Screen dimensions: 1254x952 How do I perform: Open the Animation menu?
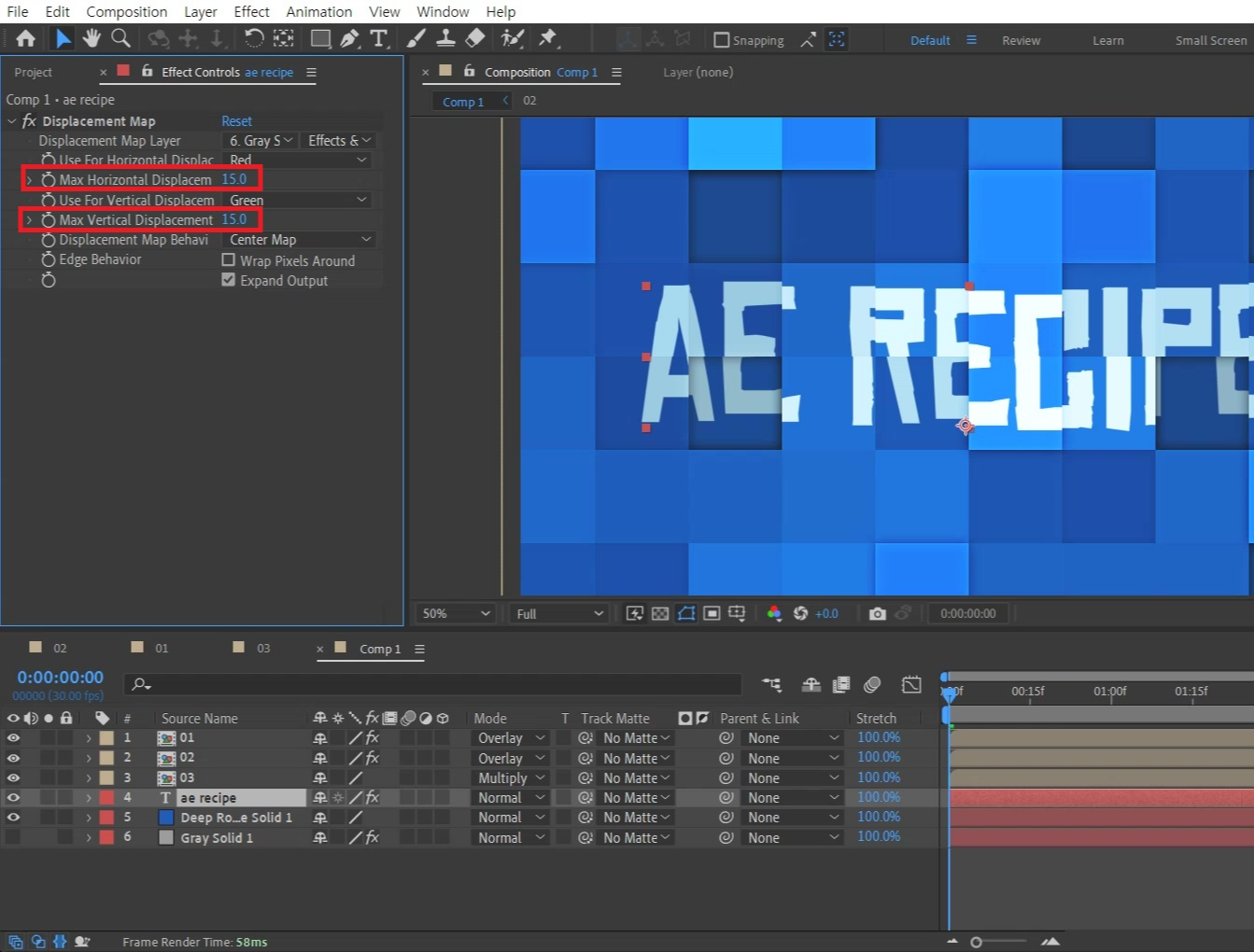tap(319, 11)
